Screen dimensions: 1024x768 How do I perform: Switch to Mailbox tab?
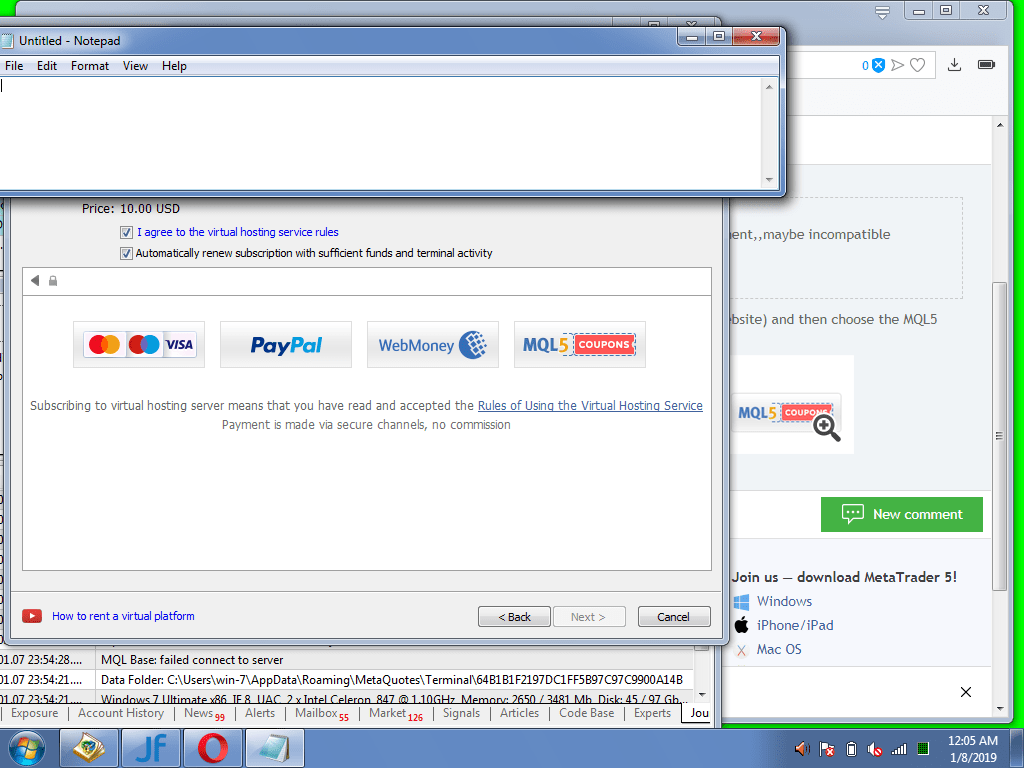(x=321, y=713)
